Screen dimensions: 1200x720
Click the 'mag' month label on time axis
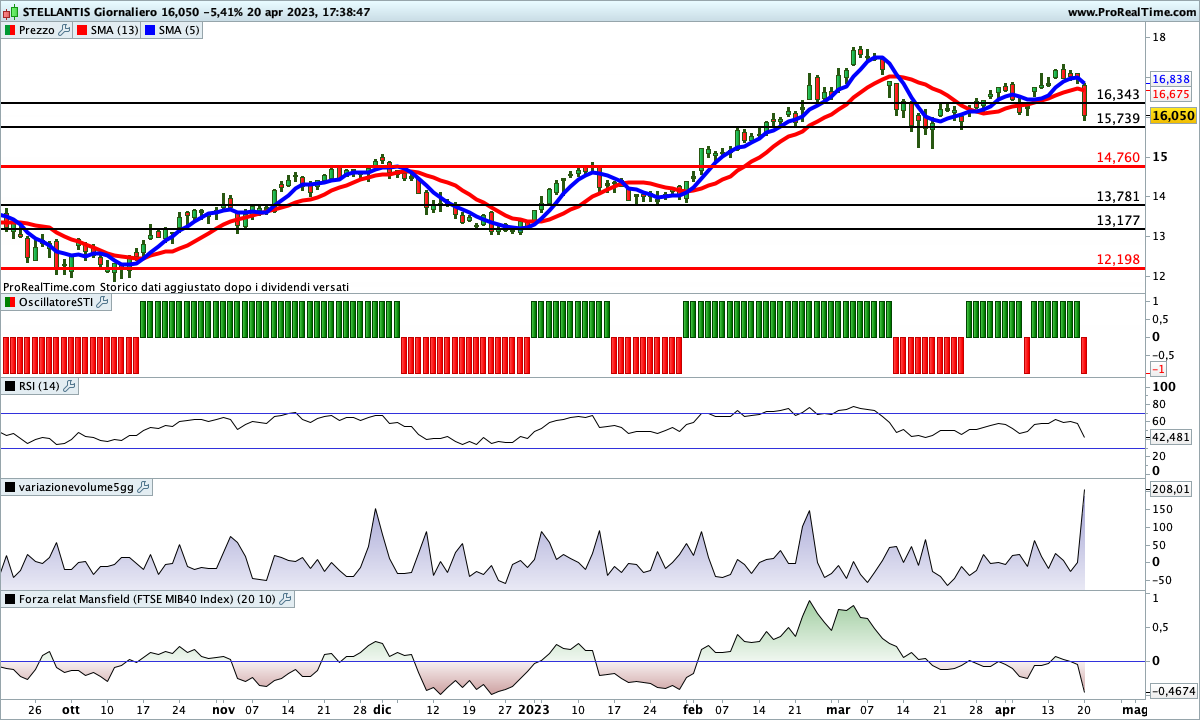pos(1133,709)
